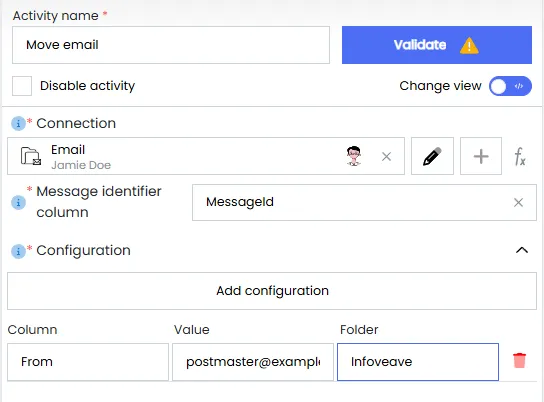Delete configuration row with trash icon
The height and width of the screenshot is (402, 544).
[519, 360]
